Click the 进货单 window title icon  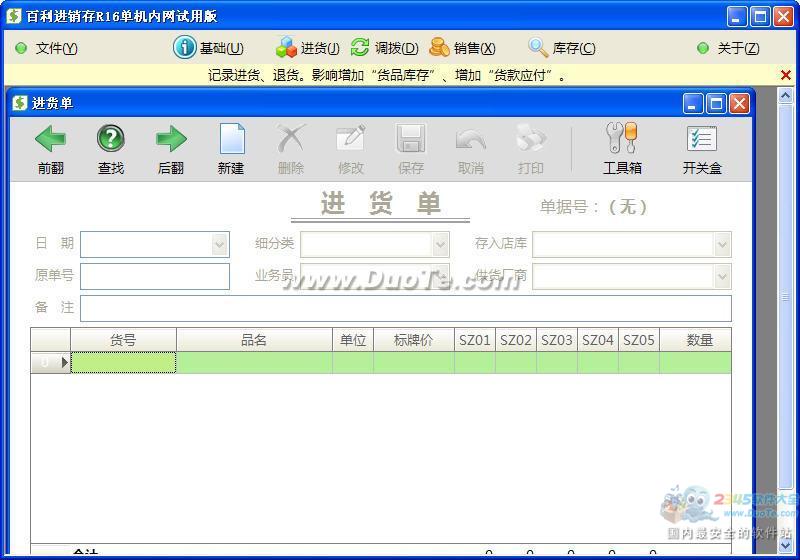click(19, 103)
